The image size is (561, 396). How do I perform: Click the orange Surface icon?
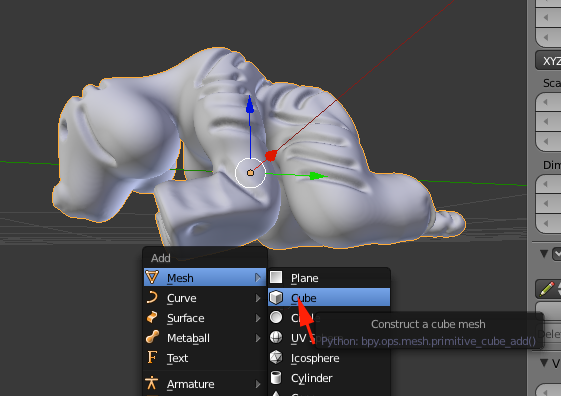[x=152, y=318]
